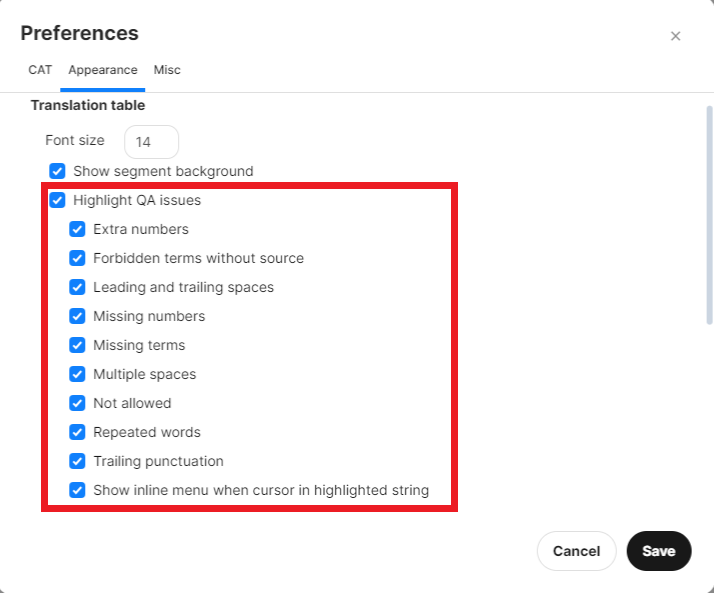Toggle Highlight QA issues checkbox
The width and height of the screenshot is (714, 593).
tap(58, 200)
